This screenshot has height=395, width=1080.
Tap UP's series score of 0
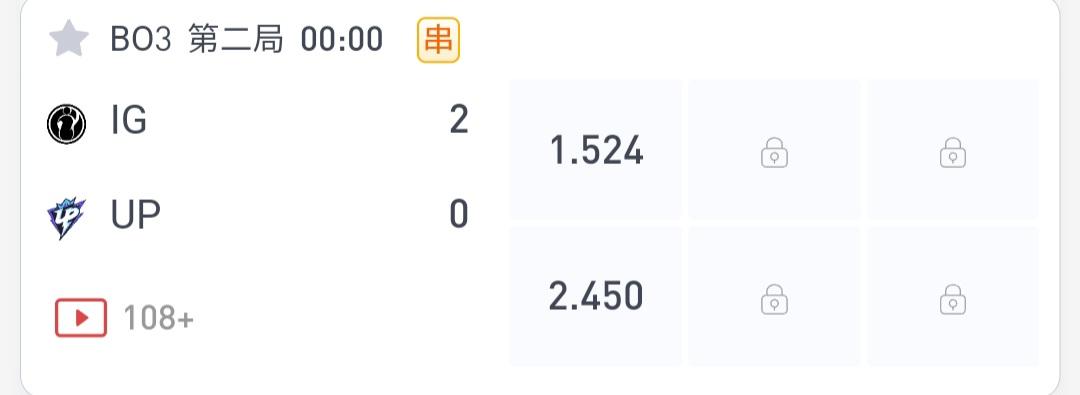459,214
